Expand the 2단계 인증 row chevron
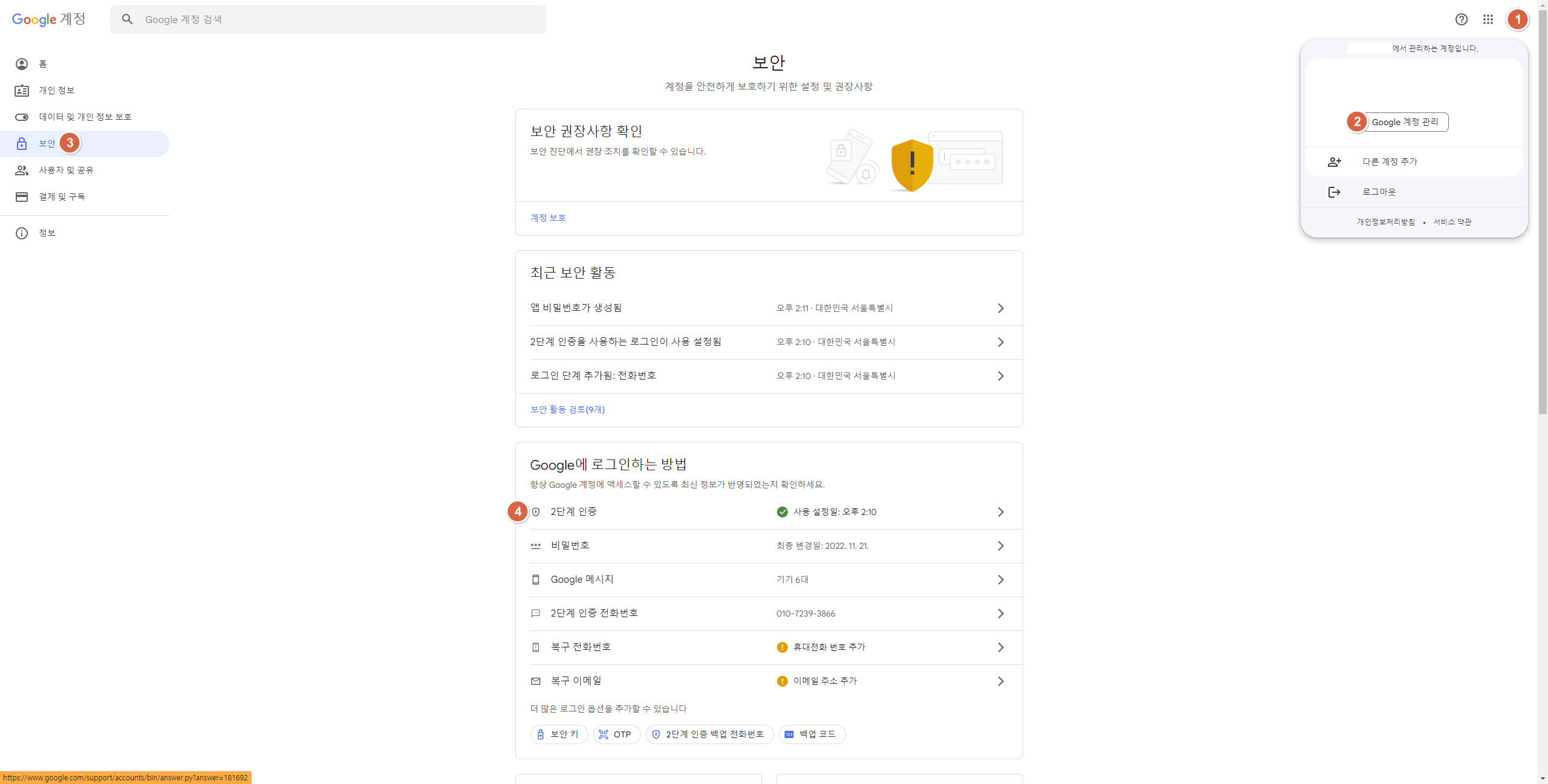 pyautogui.click(x=1000, y=512)
